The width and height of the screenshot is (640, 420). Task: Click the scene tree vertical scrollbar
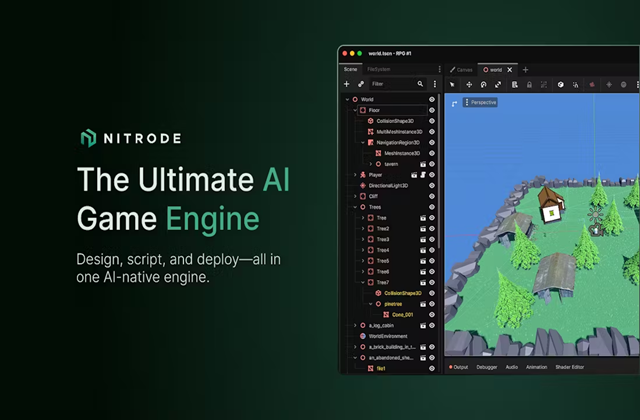tap(439, 171)
